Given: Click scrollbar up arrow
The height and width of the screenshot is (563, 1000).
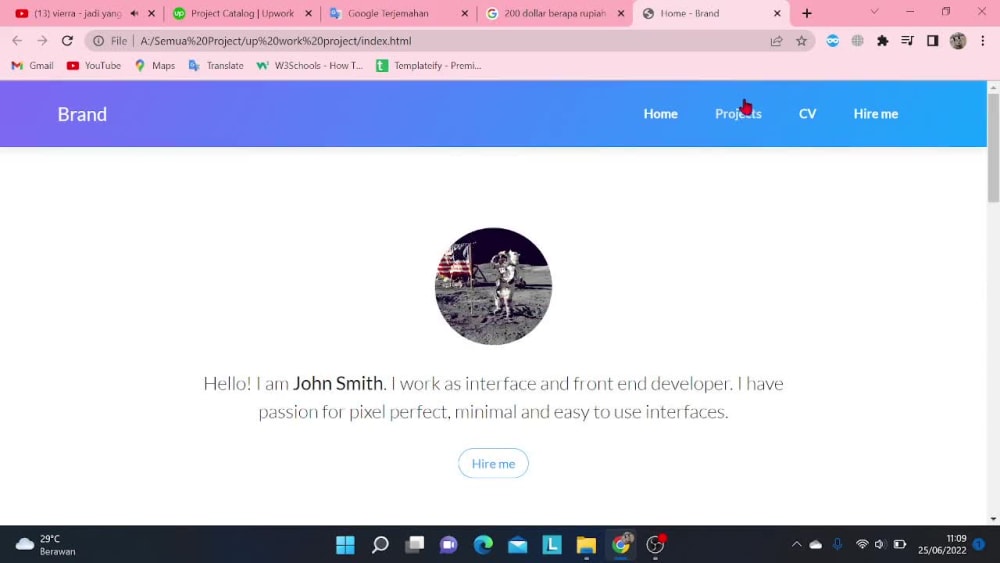Looking at the screenshot, I should coord(993,86).
